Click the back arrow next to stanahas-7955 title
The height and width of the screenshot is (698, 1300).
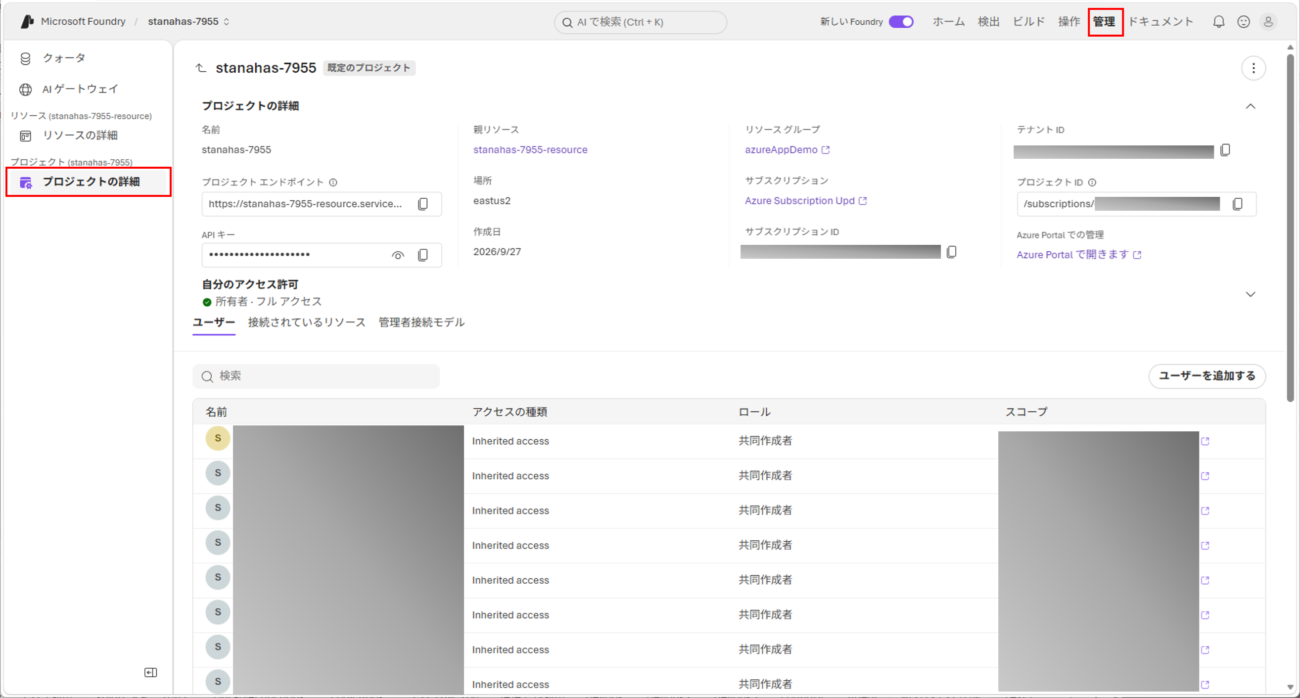tap(201, 68)
